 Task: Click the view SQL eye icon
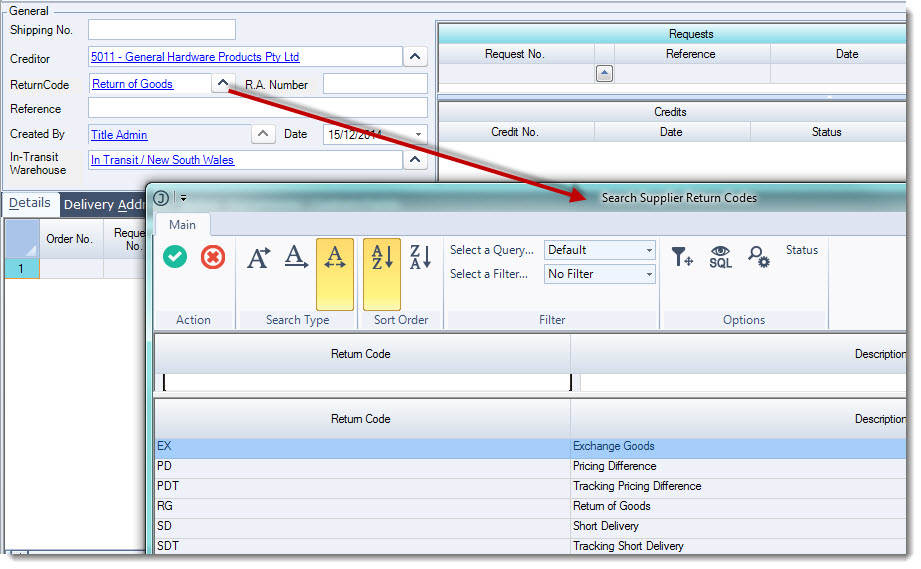(x=721, y=257)
